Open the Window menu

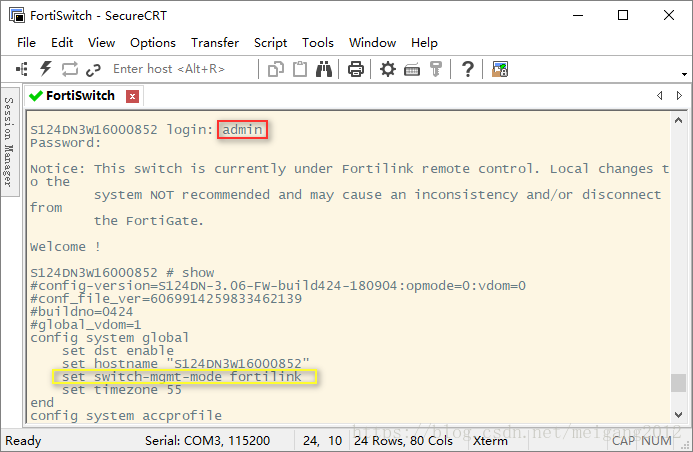pyautogui.click(x=372, y=43)
